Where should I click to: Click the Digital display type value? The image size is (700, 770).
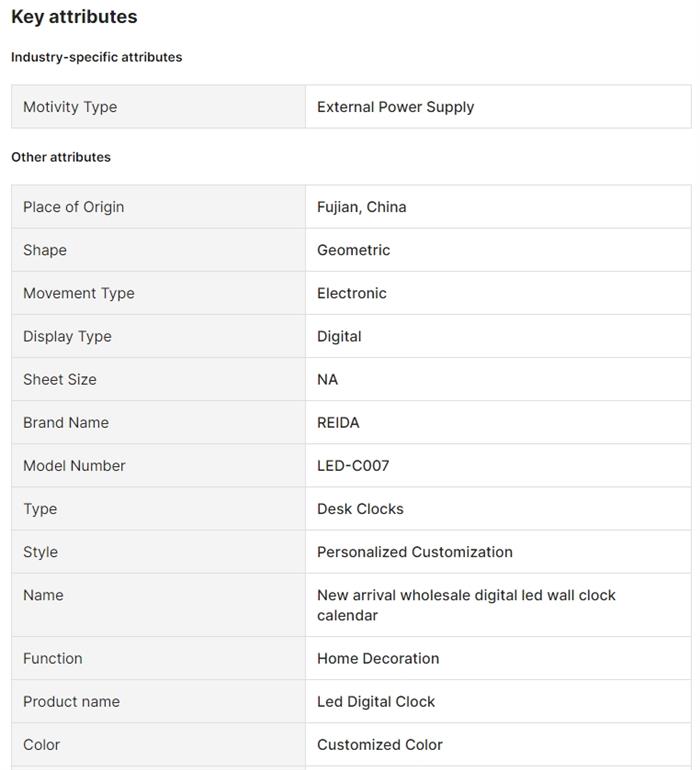[339, 336]
